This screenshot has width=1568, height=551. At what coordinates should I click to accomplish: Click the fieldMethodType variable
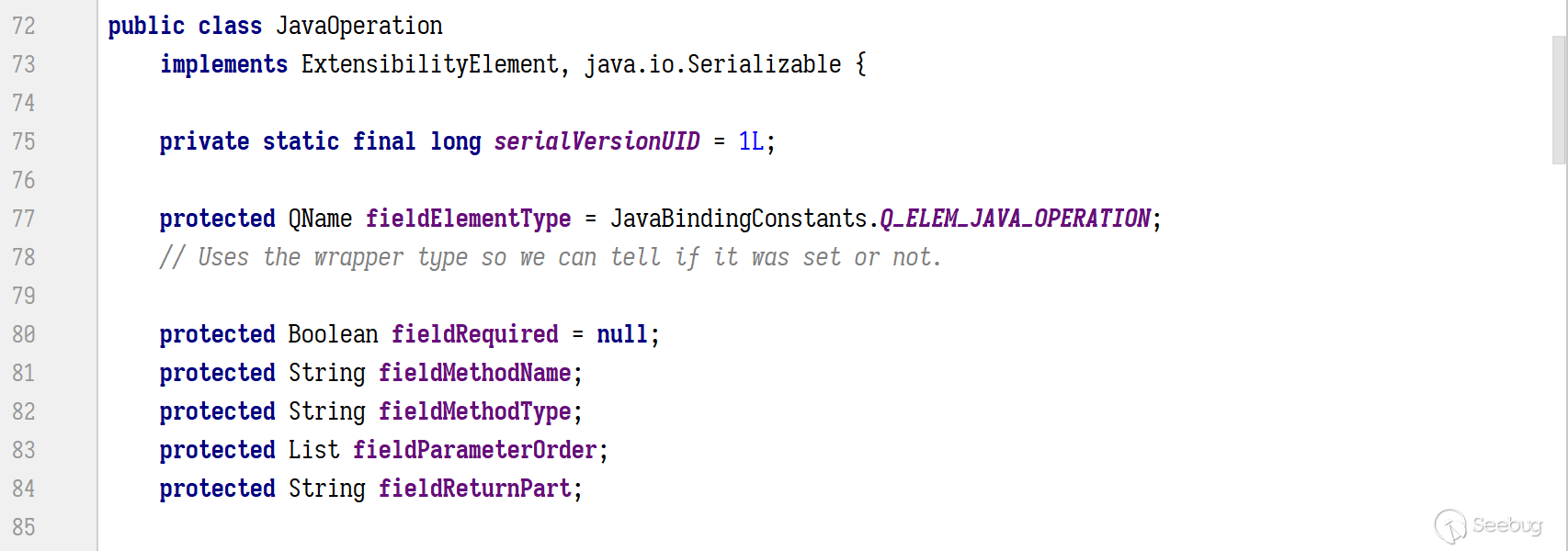[x=474, y=411]
